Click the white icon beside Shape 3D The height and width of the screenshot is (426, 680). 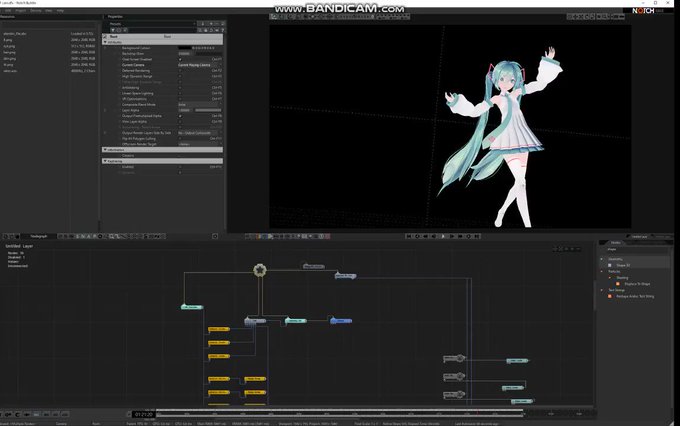pyautogui.click(x=610, y=265)
